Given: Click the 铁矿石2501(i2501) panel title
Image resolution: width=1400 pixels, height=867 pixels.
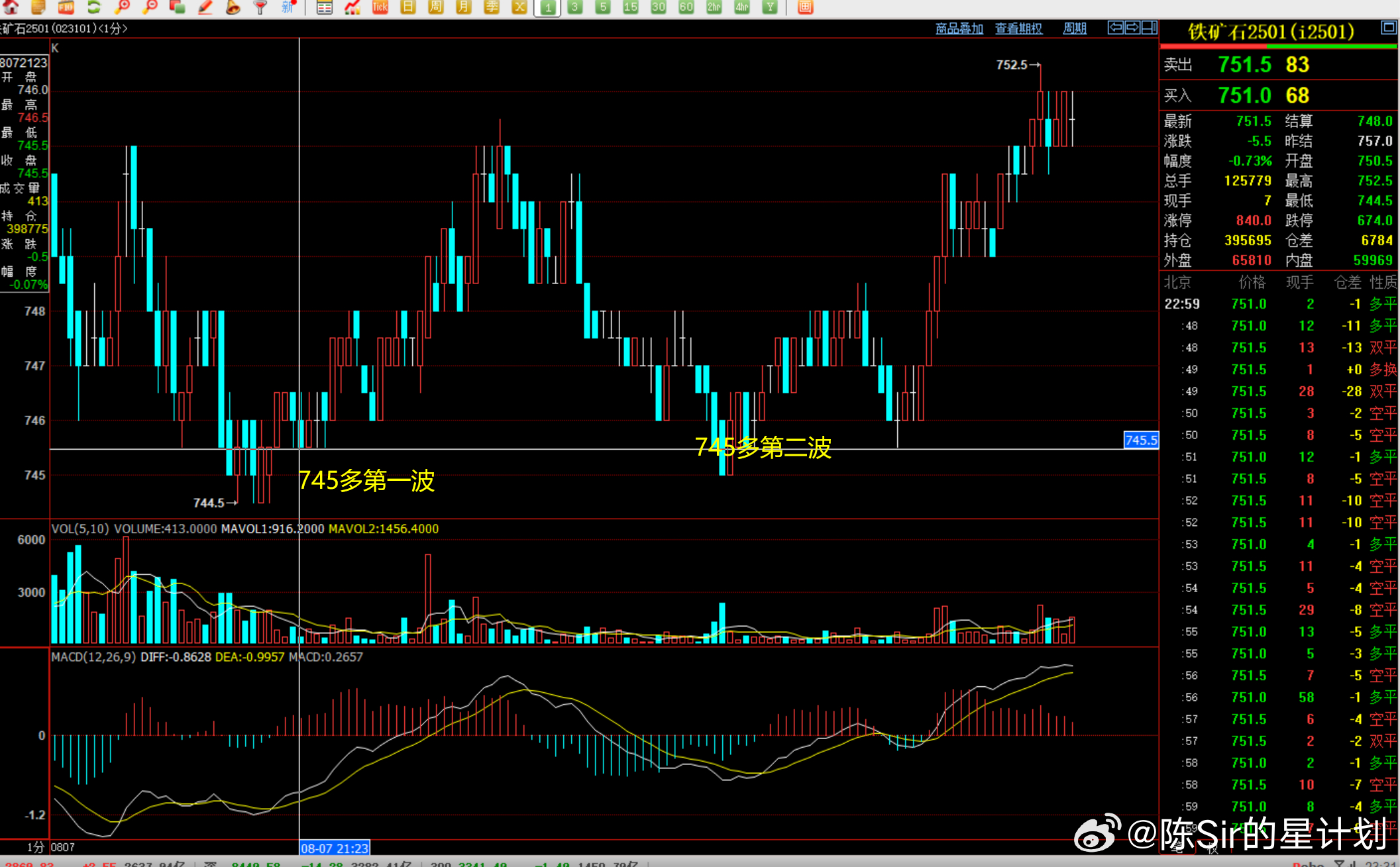Looking at the screenshot, I should [x=1270, y=32].
